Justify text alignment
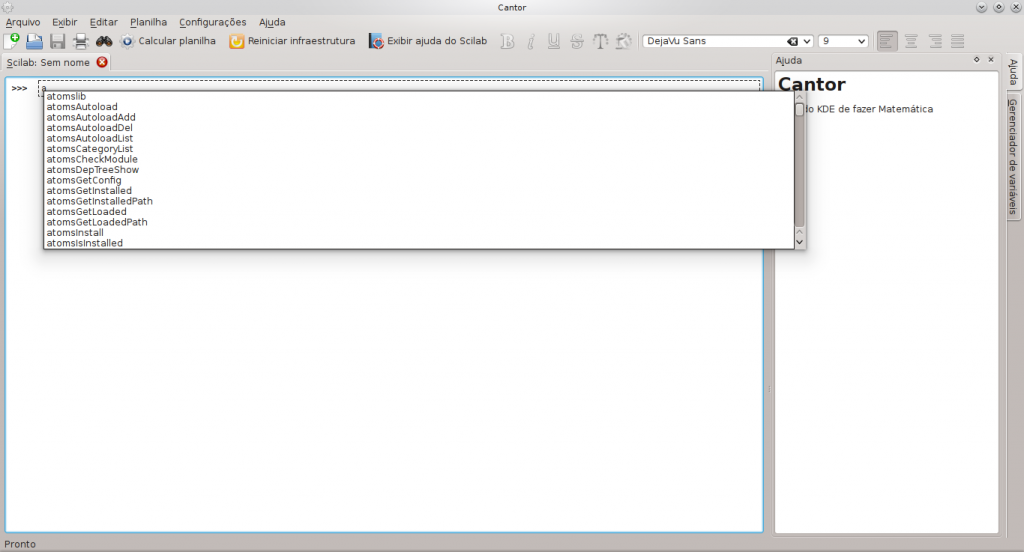Viewport: 1024px width, 552px height. click(958, 41)
